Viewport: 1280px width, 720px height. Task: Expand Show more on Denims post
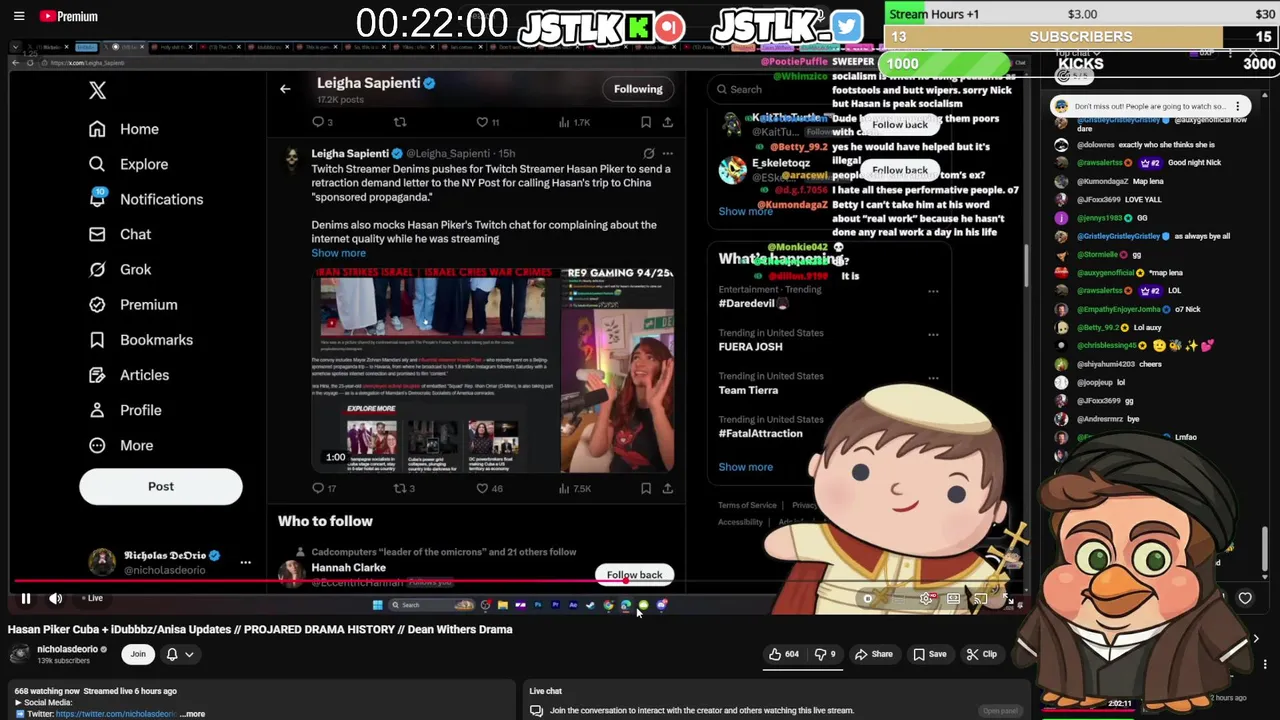(338, 253)
